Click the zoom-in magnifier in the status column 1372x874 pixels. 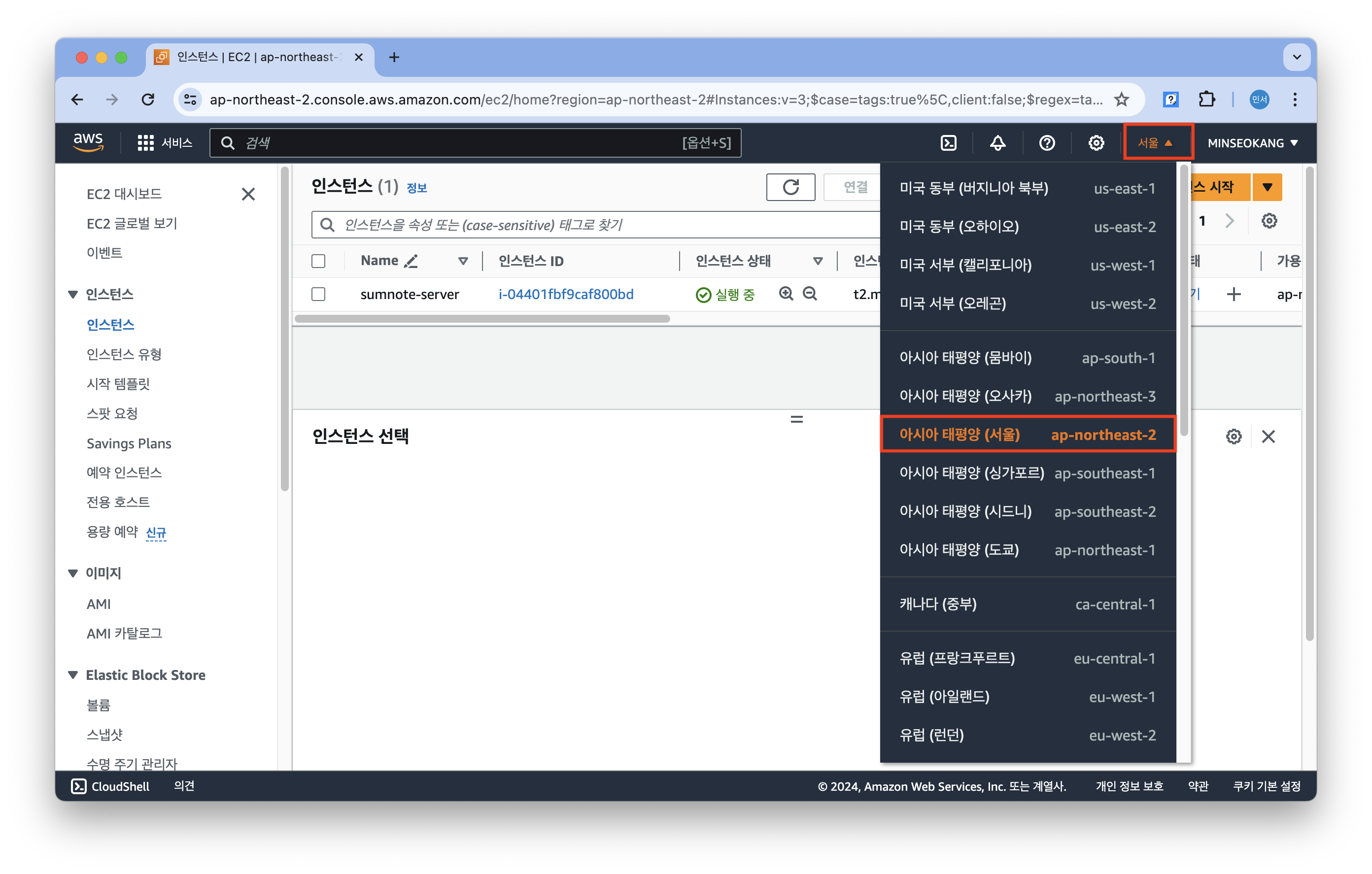786,294
